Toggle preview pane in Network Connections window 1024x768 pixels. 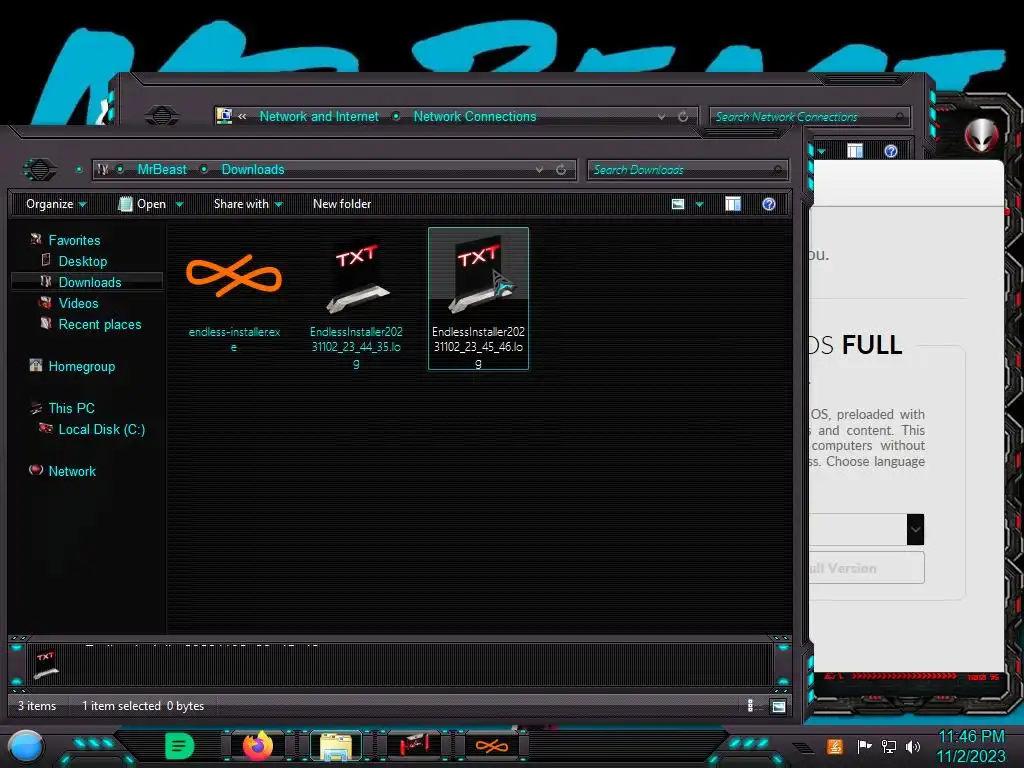click(x=855, y=151)
